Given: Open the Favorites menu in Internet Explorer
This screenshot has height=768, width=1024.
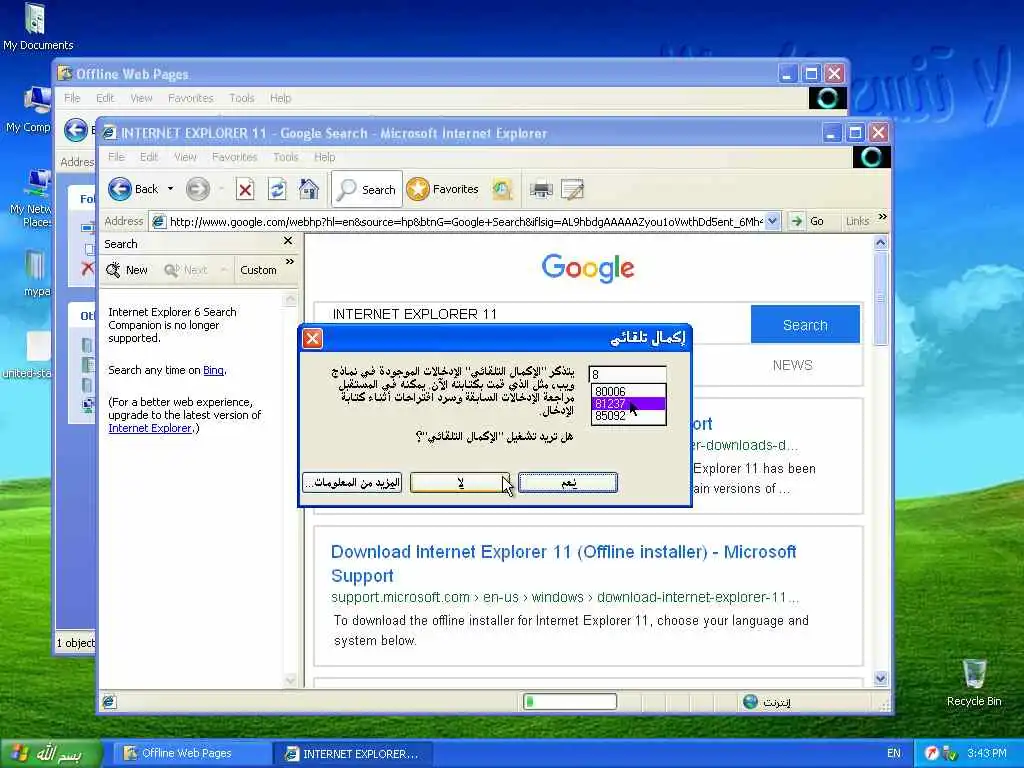Looking at the screenshot, I should tap(234, 157).
